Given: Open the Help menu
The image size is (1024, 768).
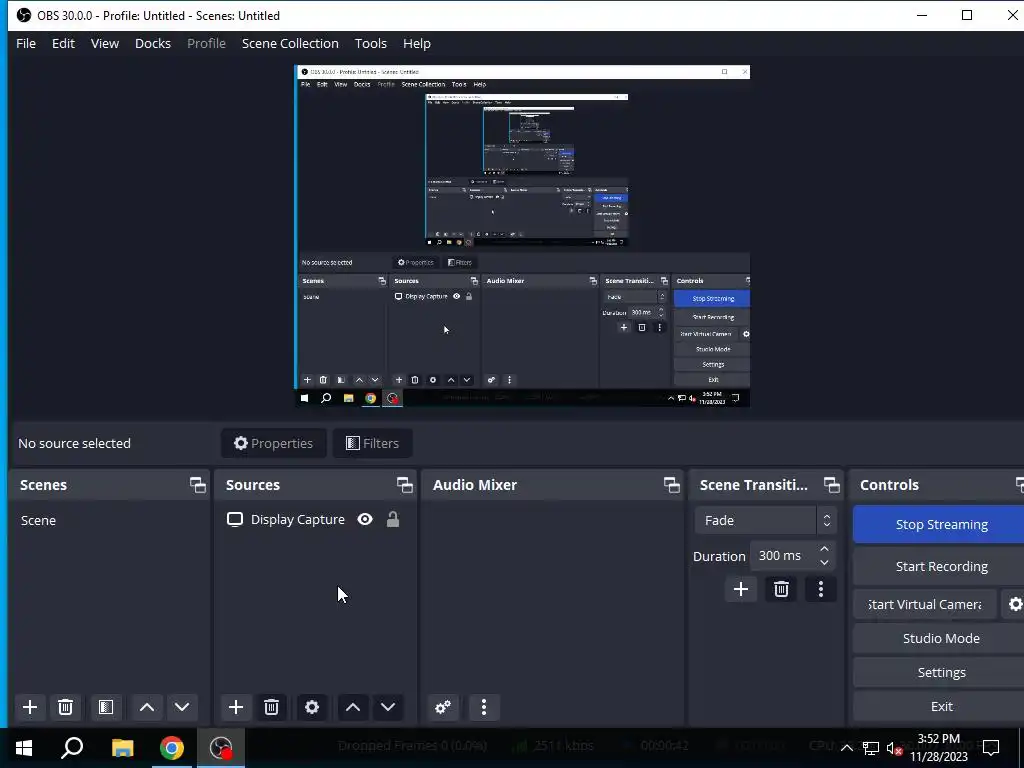Looking at the screenshot, I should point(417,44).
